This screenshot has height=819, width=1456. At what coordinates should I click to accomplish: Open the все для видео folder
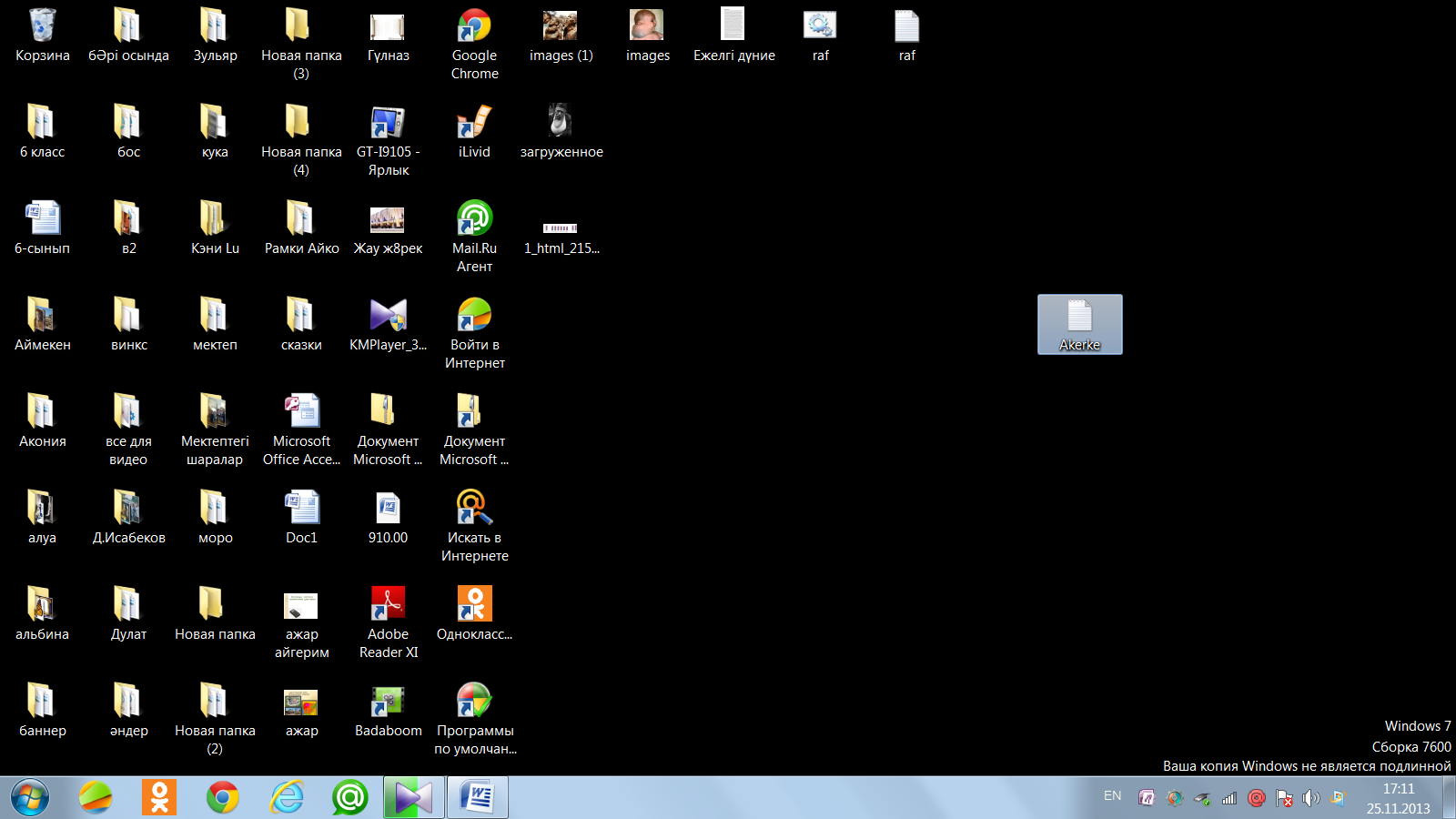coord(128,430)
